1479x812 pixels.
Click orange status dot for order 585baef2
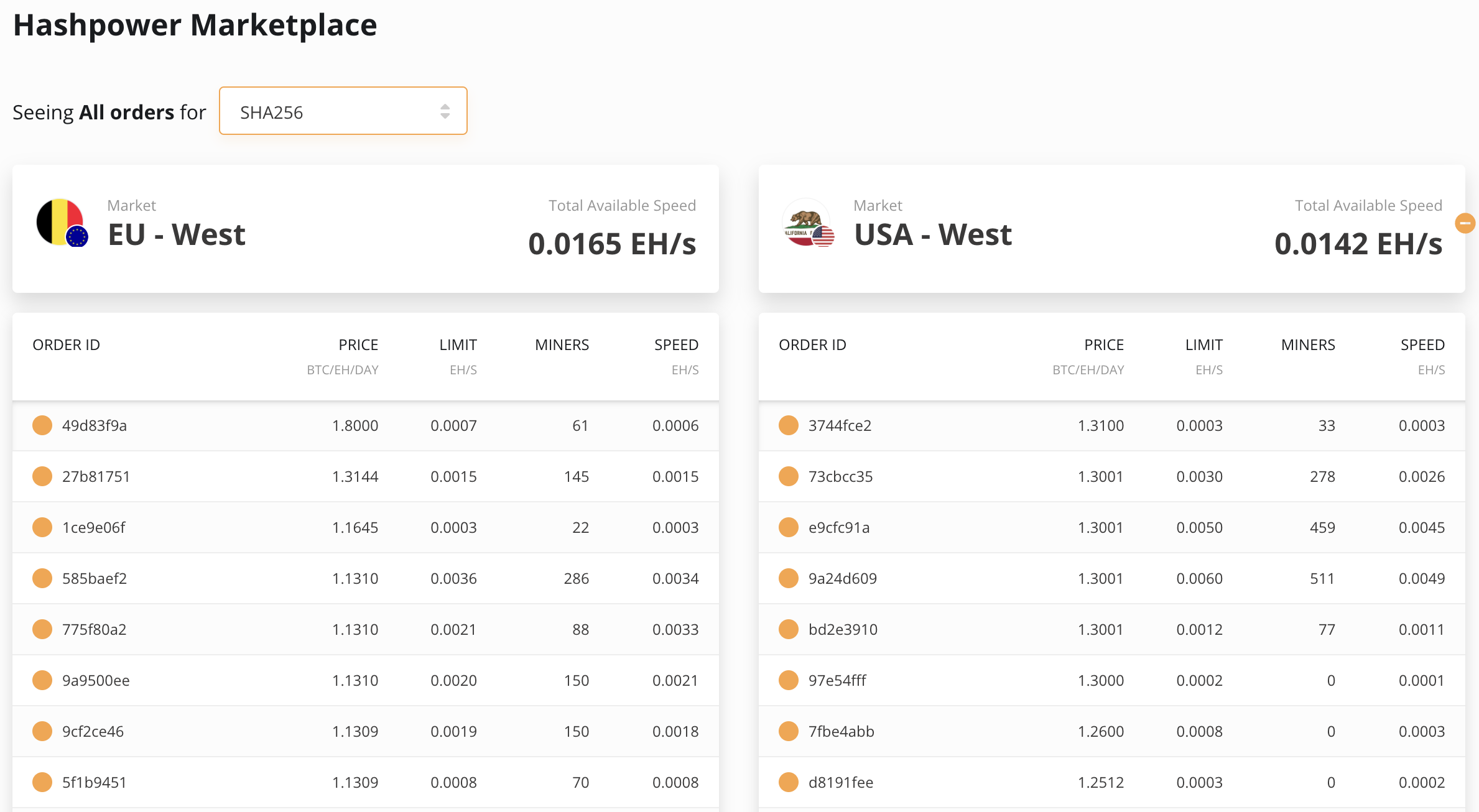coord(42,578)
